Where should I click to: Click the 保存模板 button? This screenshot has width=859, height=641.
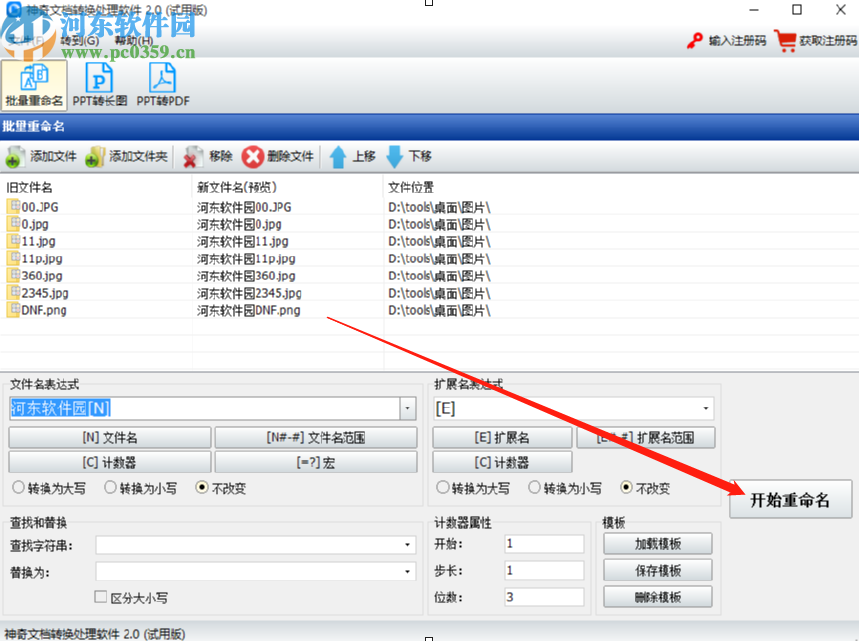(657, 570)
